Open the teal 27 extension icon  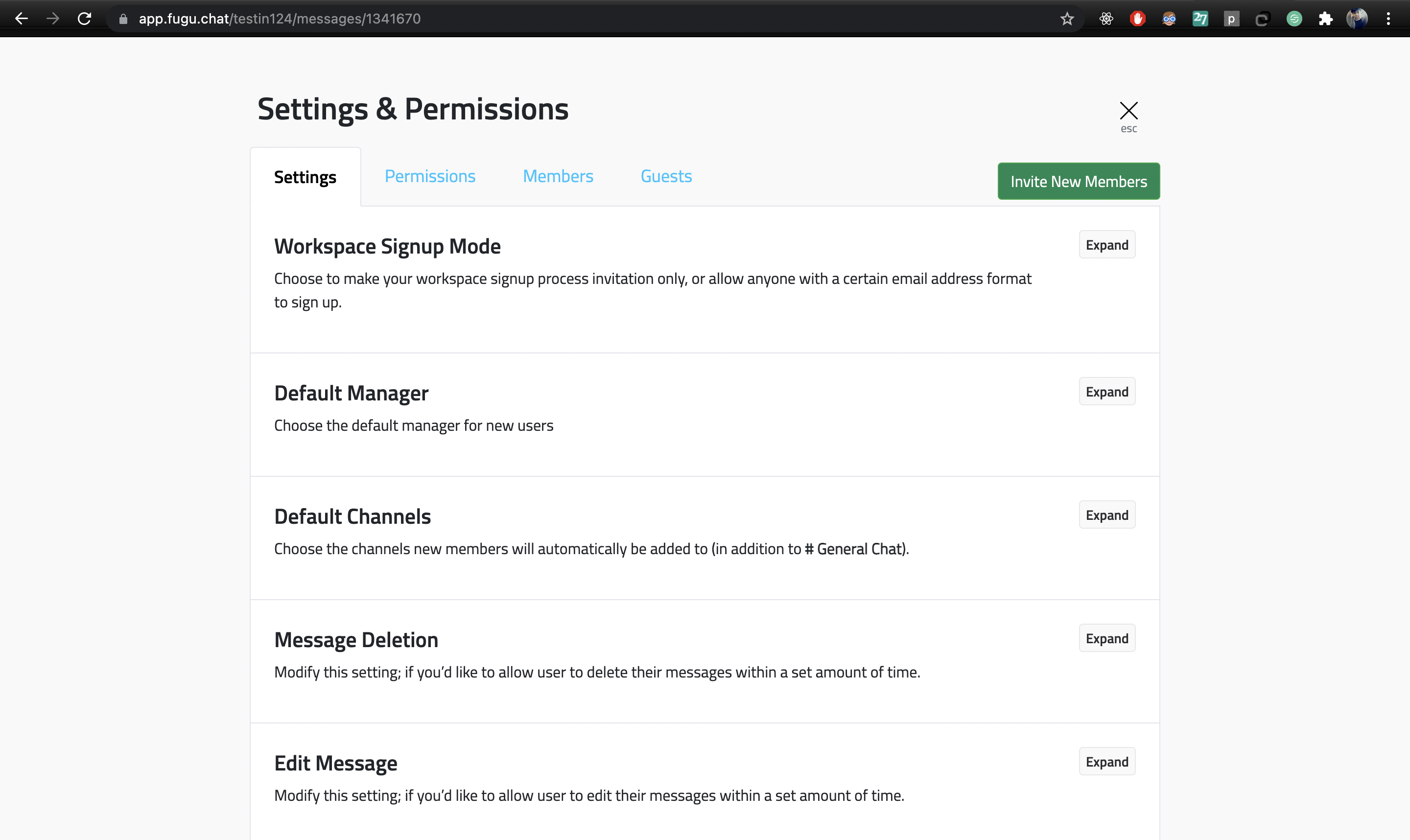(1200, 19)
